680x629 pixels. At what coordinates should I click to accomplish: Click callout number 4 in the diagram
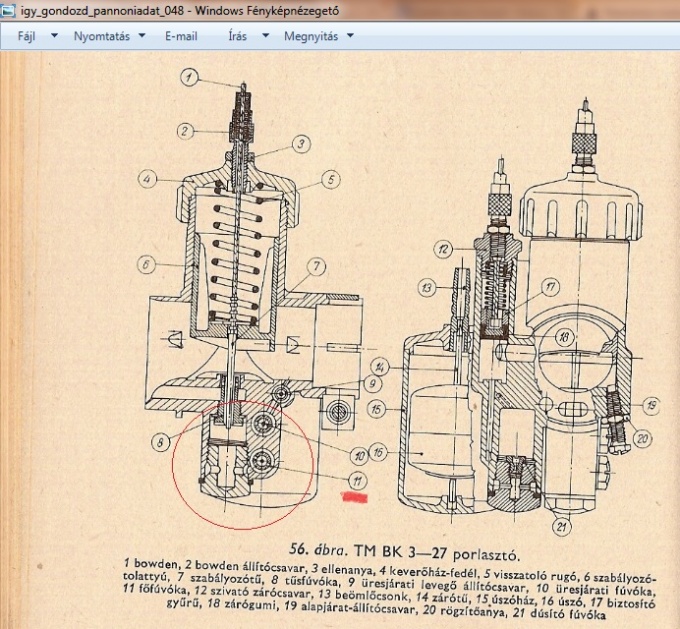click(147, 180)
